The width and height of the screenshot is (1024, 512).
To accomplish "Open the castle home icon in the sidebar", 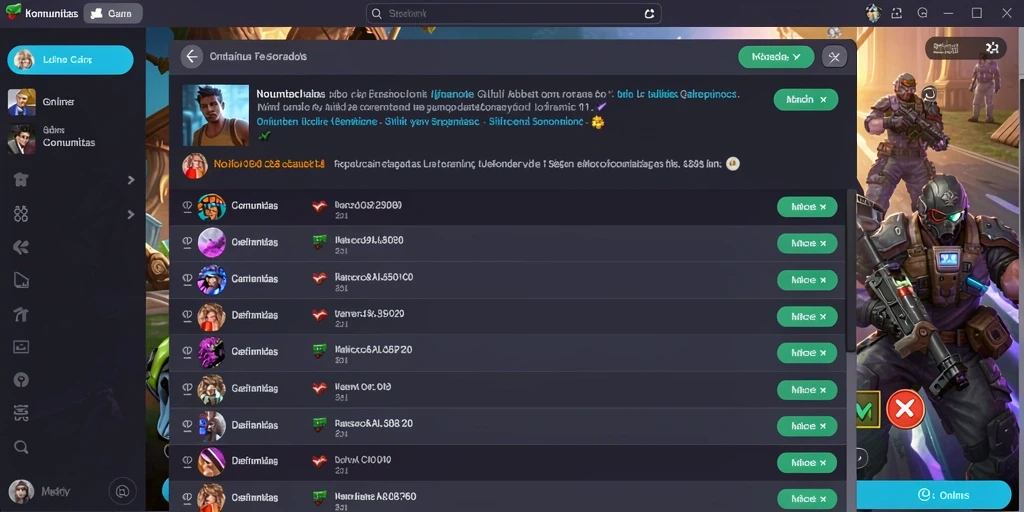I will click(21, 180).
